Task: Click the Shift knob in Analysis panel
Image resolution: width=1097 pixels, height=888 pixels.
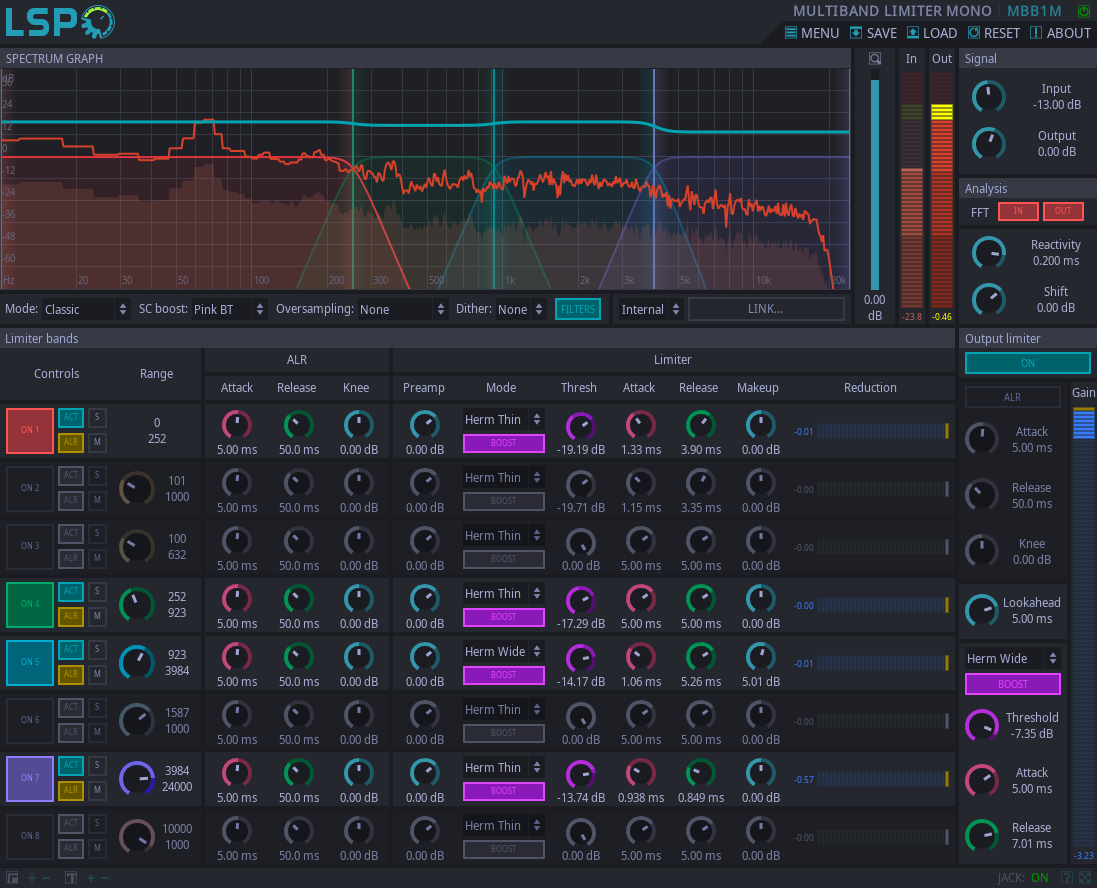Action: pos(989,299)
